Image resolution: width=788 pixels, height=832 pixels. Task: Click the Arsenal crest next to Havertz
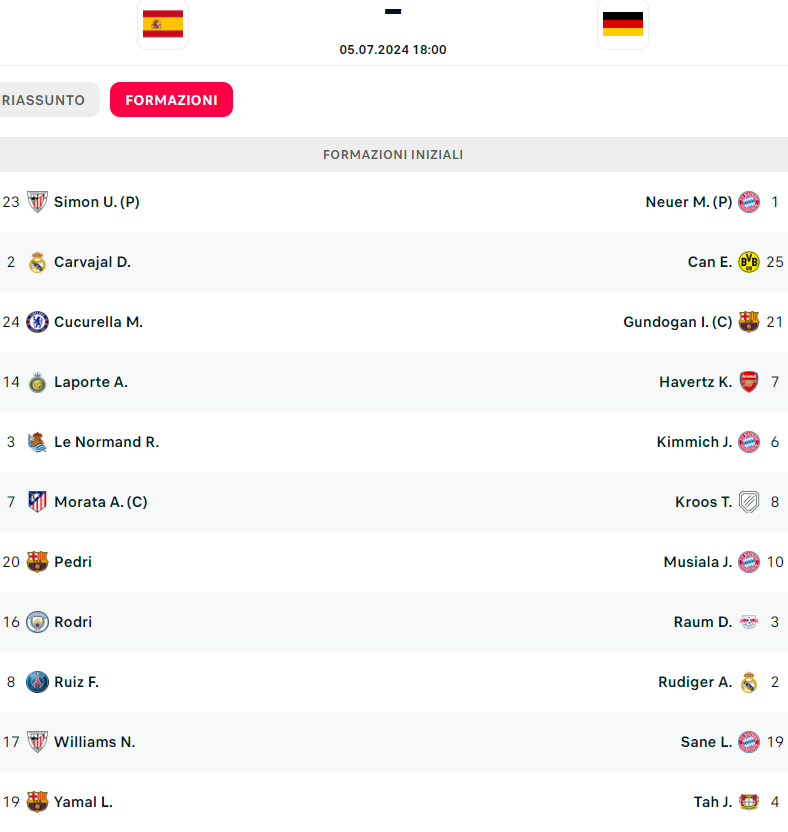click(749, 382)
